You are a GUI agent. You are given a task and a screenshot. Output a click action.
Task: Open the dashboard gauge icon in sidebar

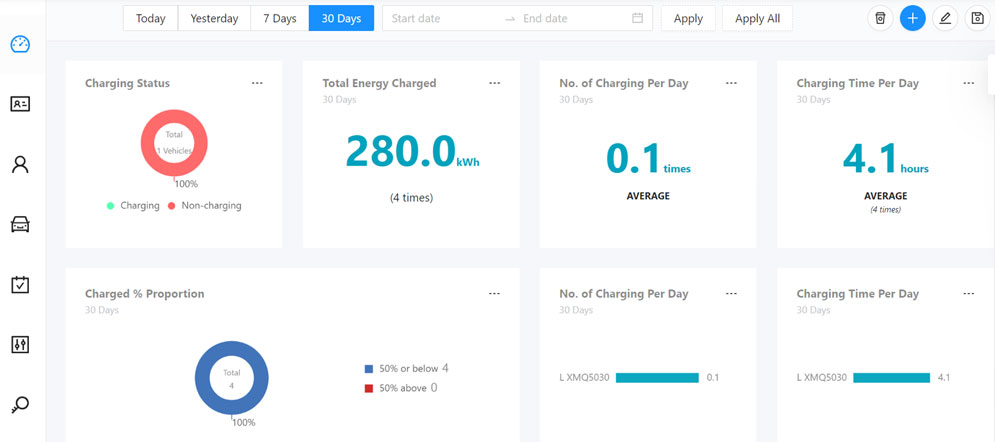pyautogui.click(x=20, y=45)
